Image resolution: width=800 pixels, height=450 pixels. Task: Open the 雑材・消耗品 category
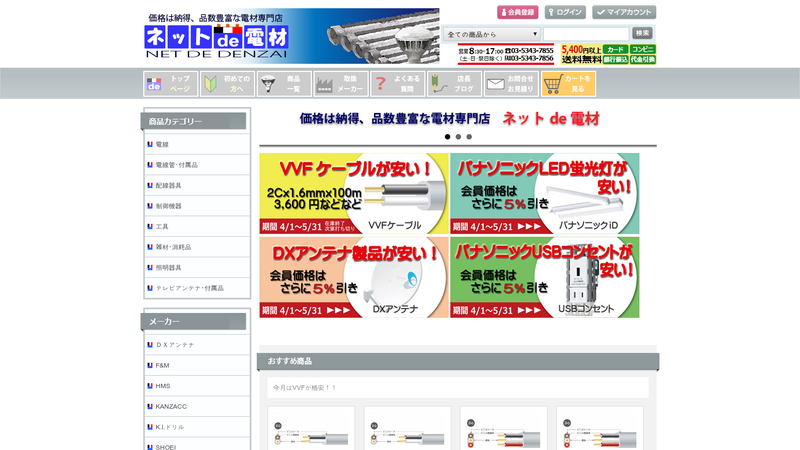(x=197, y=247)
